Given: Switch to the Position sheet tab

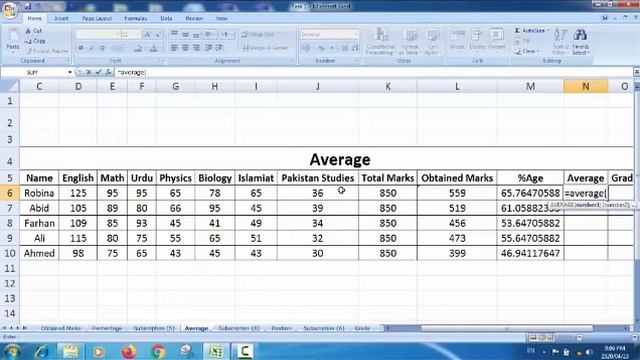Looking at the screenshot, I should 281,328.
